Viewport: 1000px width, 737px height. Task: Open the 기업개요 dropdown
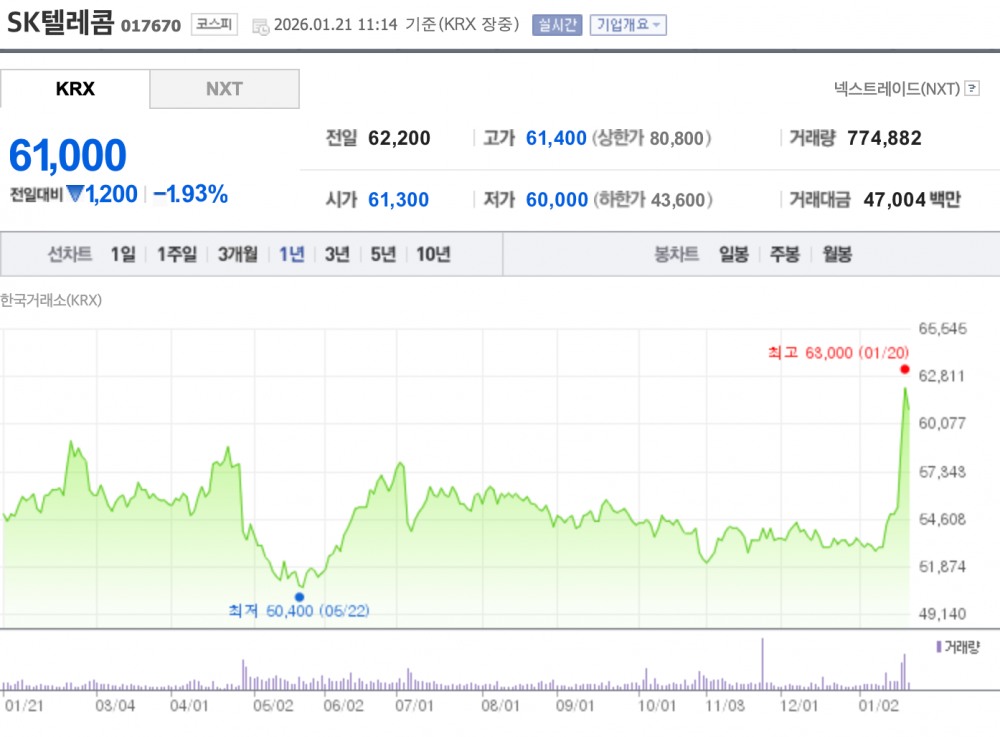628,25
